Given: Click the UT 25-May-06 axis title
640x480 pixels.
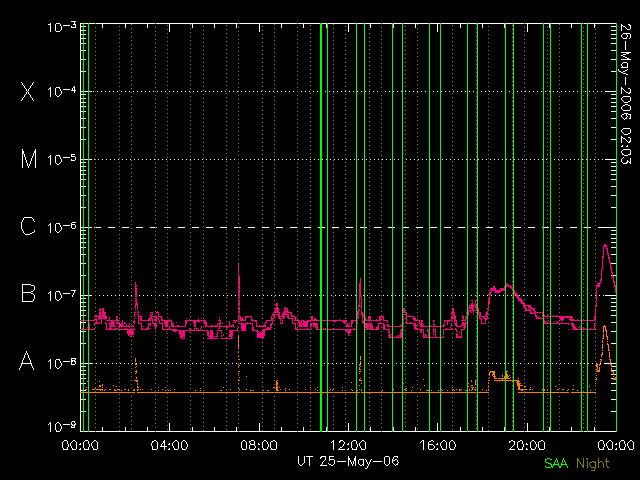Looking at the screenshot, I should tap(348, 461).
